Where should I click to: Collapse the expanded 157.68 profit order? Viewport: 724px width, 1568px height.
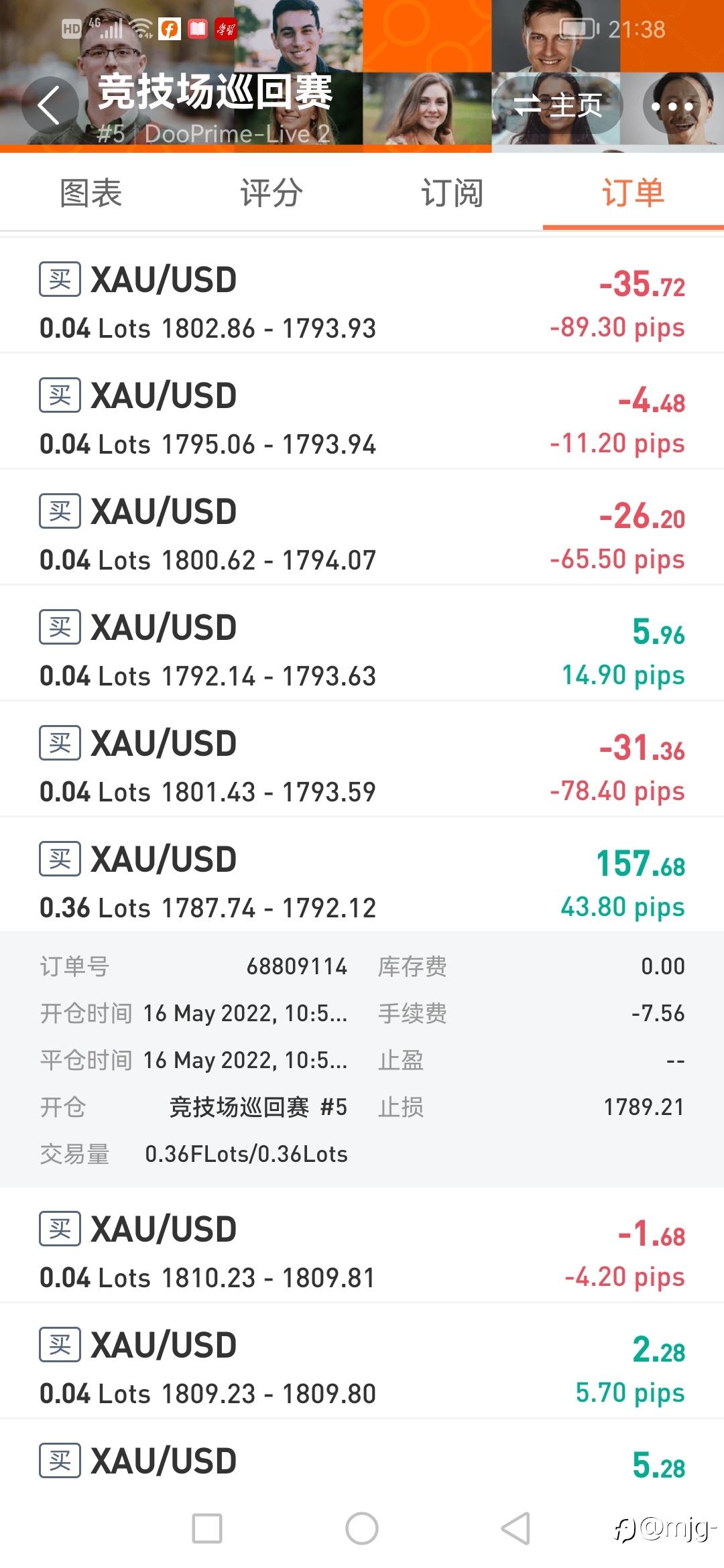[362, 874]
